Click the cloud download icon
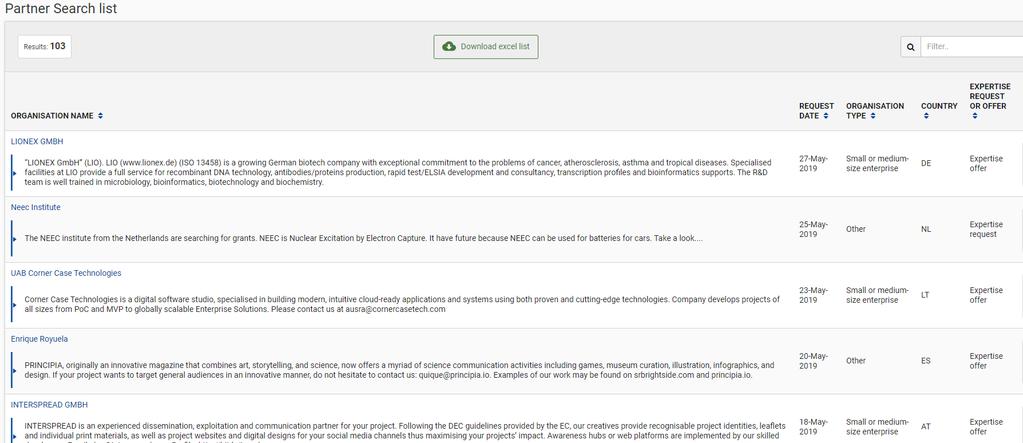The width and height of the screenshot is (1023, 443). (449, 47)
